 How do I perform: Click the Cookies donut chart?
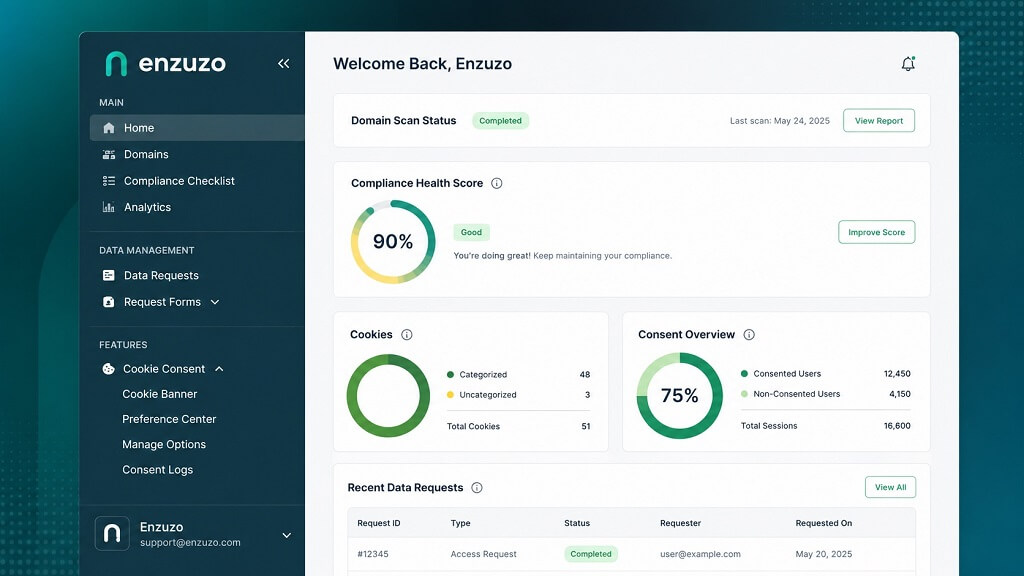pos(388,396)
